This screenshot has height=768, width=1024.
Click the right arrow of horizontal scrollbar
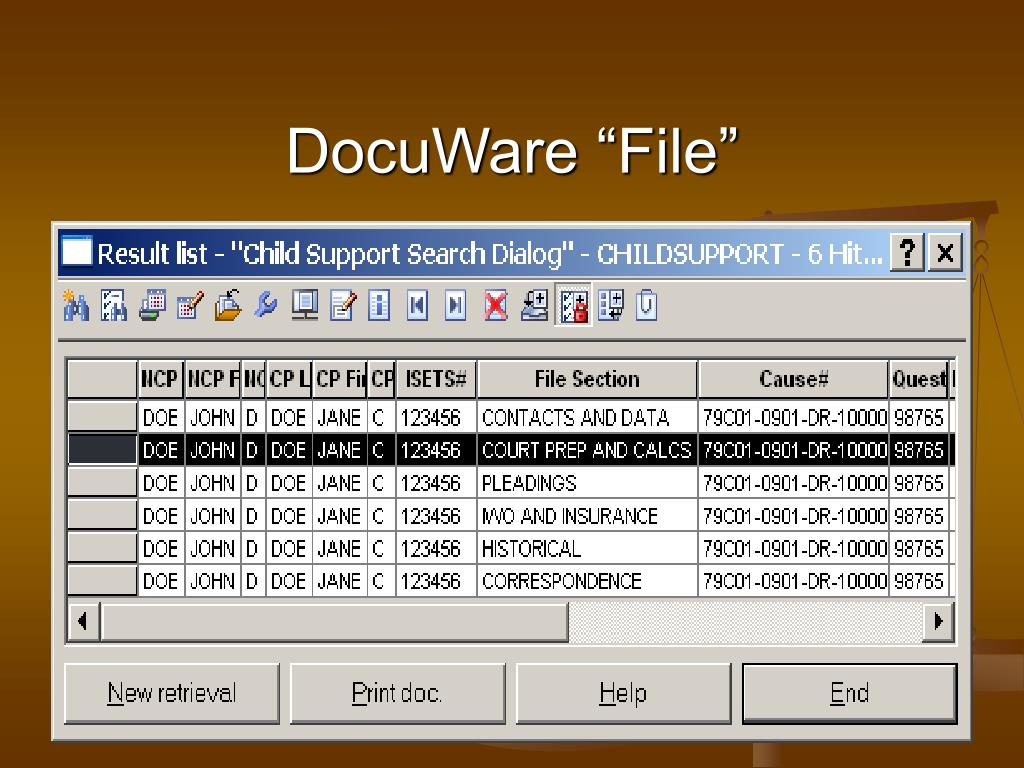[938, 621]
